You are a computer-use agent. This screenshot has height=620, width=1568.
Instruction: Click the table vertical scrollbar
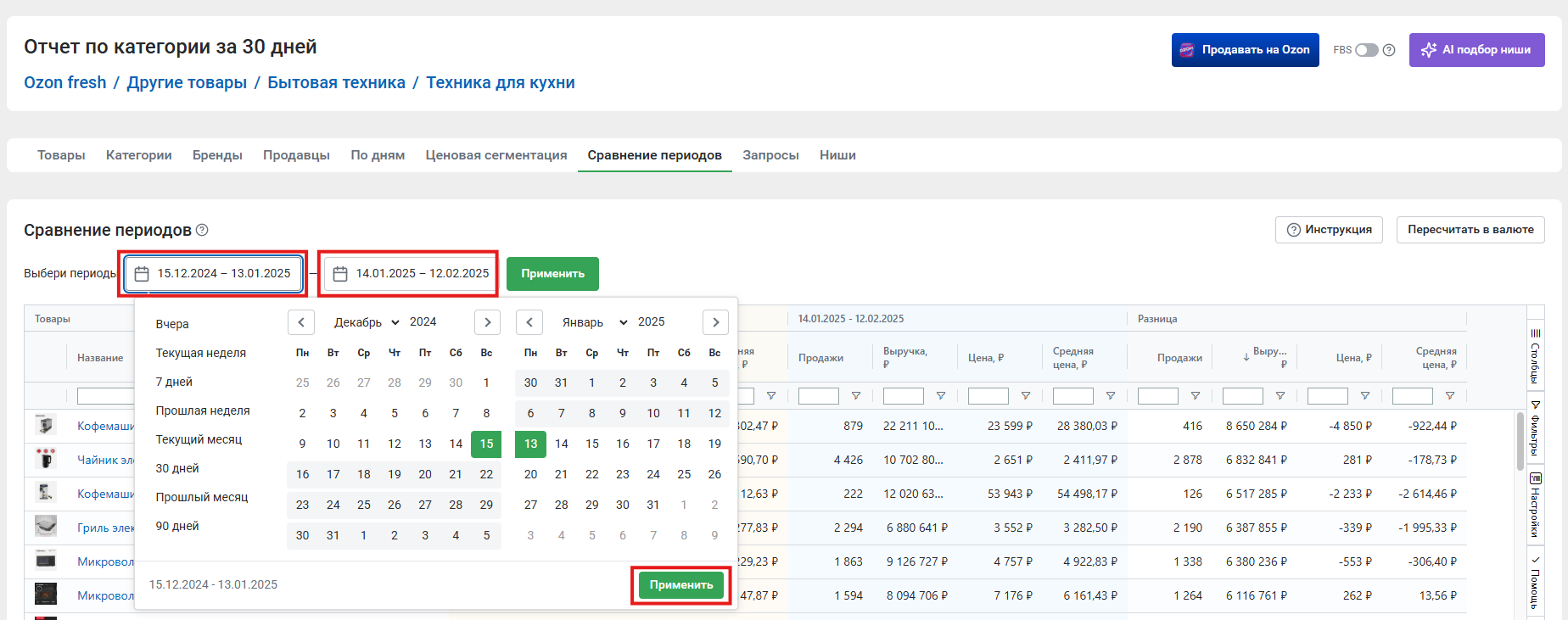point(1520,441)
